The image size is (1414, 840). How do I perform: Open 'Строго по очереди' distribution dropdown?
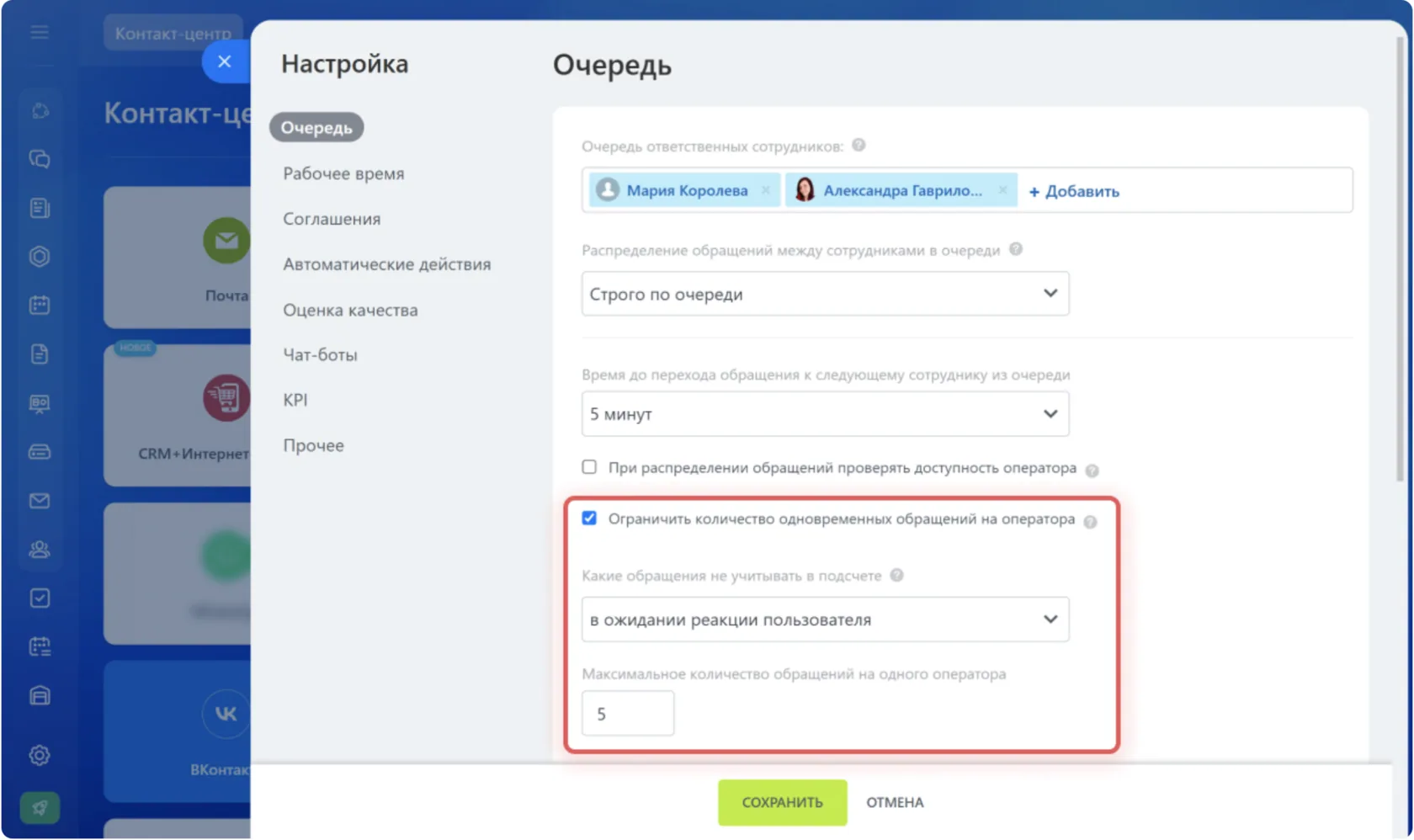[x=825, y=294]
